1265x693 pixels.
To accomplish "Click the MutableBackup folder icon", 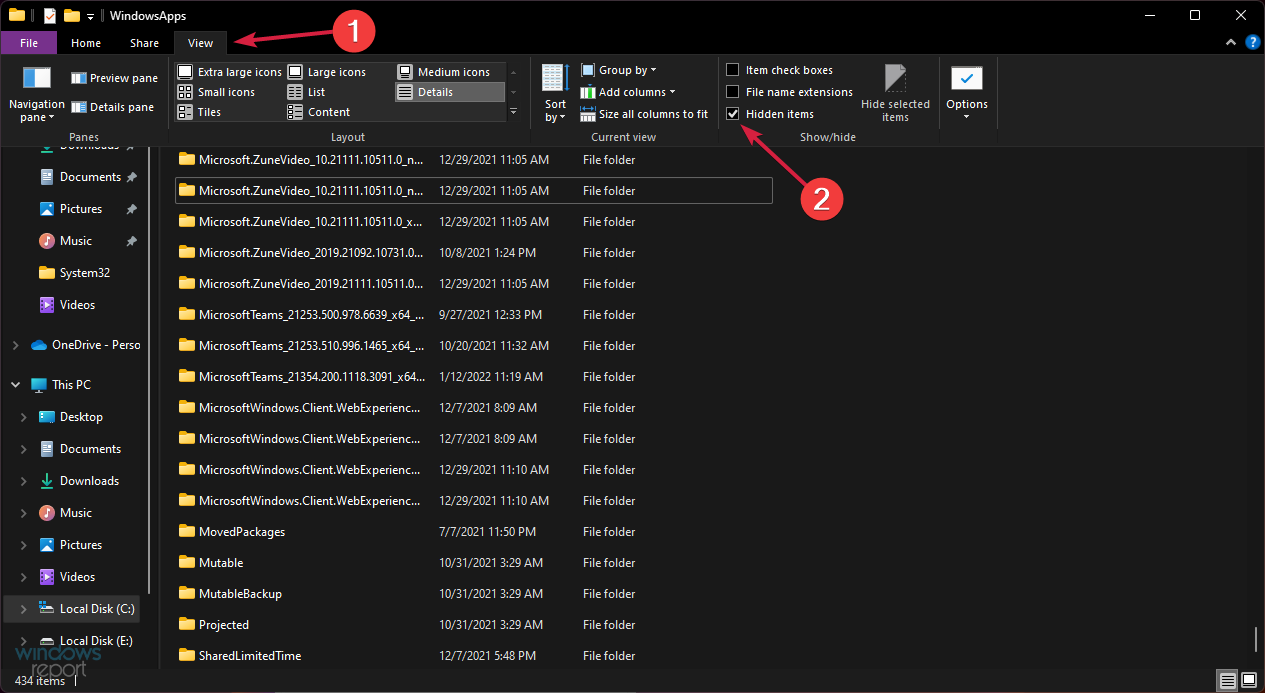I will (x=186, y=594).
